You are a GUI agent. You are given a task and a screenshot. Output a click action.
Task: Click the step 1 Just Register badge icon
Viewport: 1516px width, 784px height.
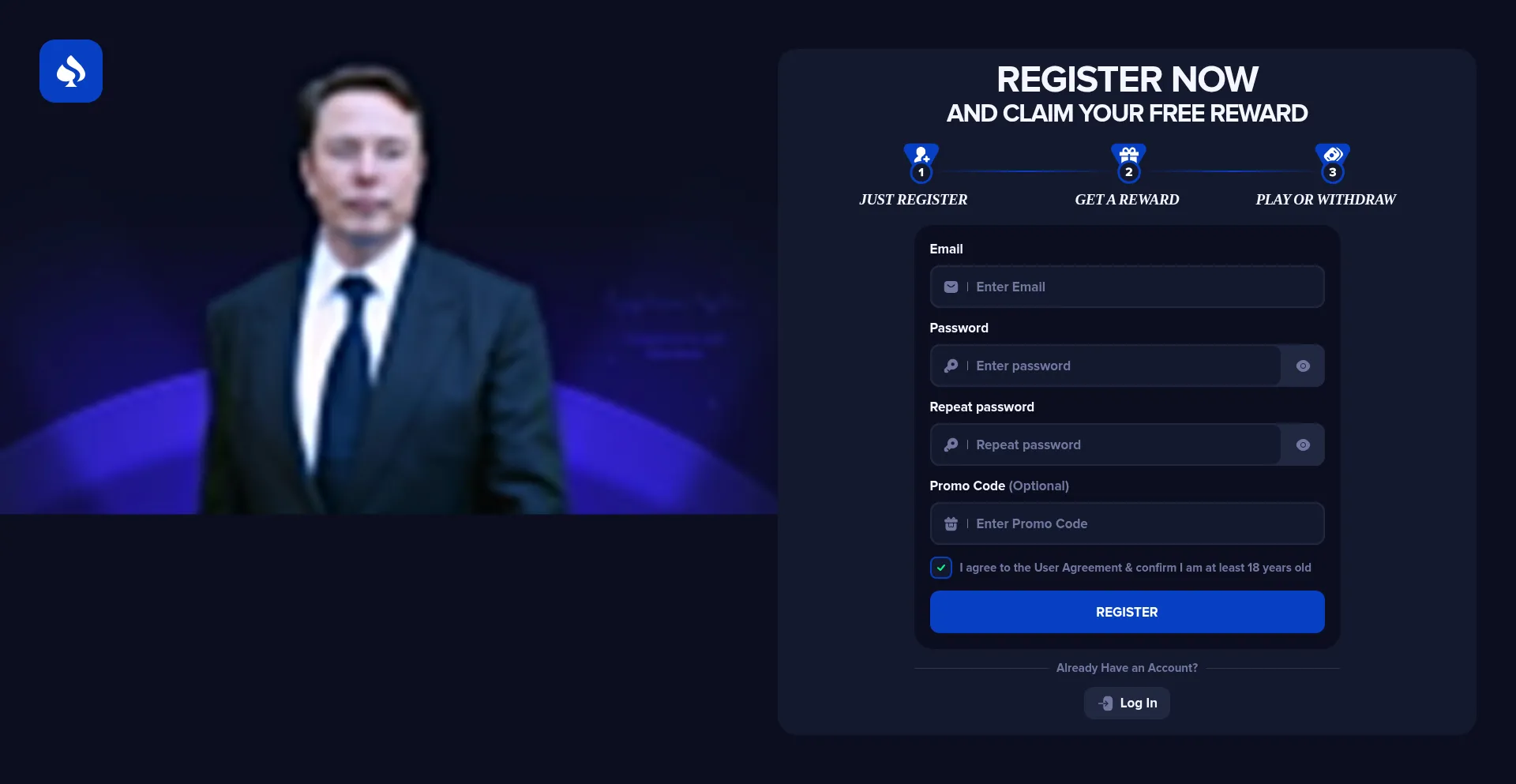(921, 163)
